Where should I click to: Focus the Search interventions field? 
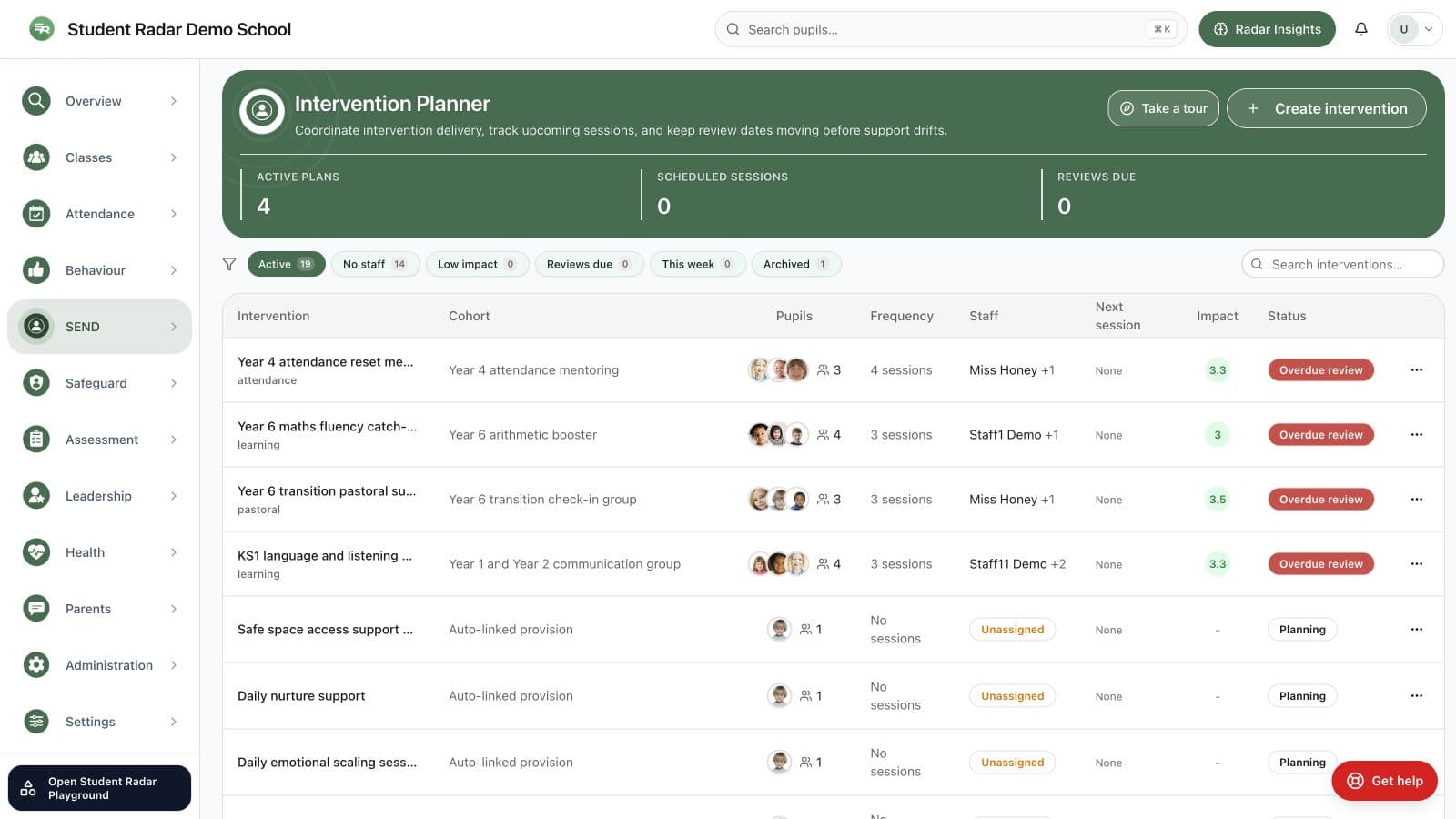[1342, 264]
